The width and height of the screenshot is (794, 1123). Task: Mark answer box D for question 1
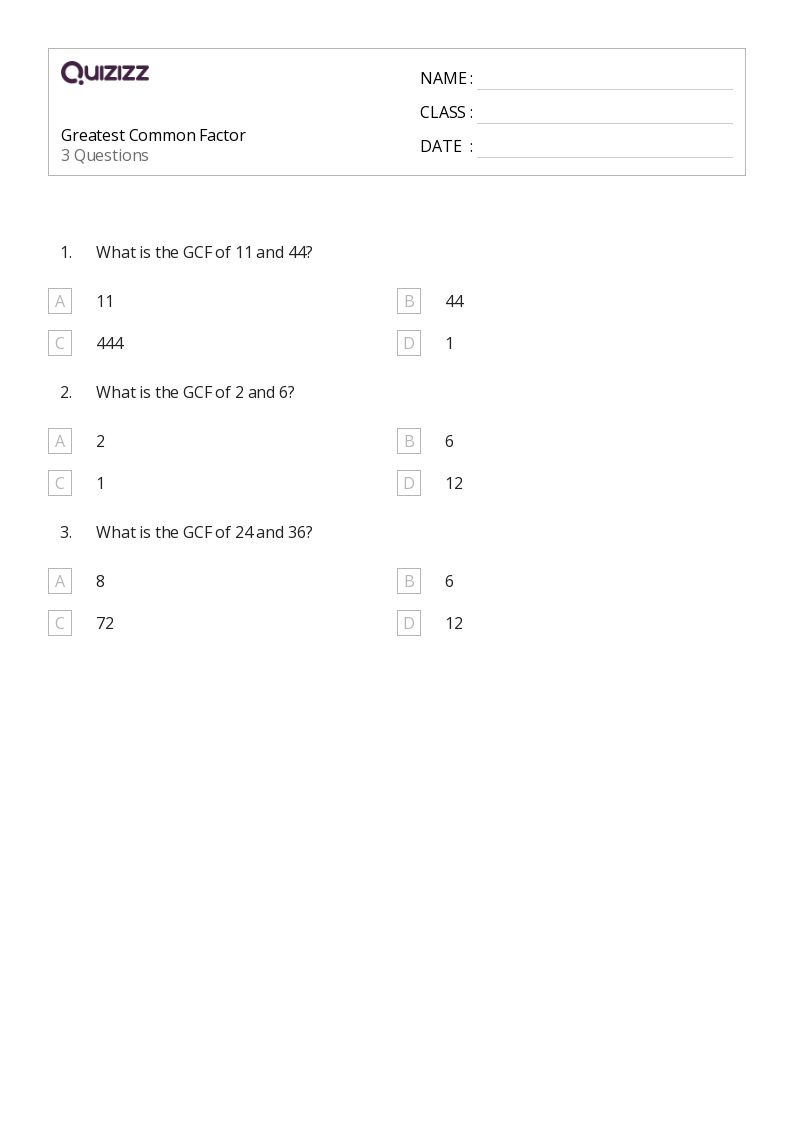click(409, 343)
